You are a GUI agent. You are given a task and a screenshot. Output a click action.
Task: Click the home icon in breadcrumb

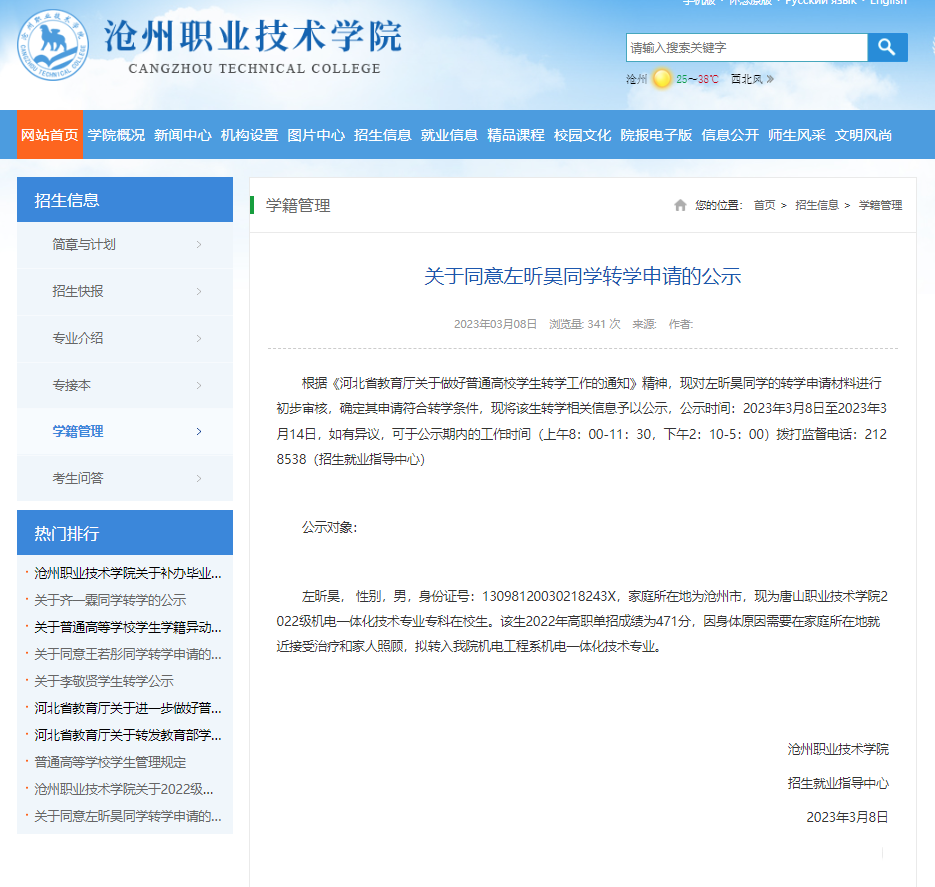680,205
